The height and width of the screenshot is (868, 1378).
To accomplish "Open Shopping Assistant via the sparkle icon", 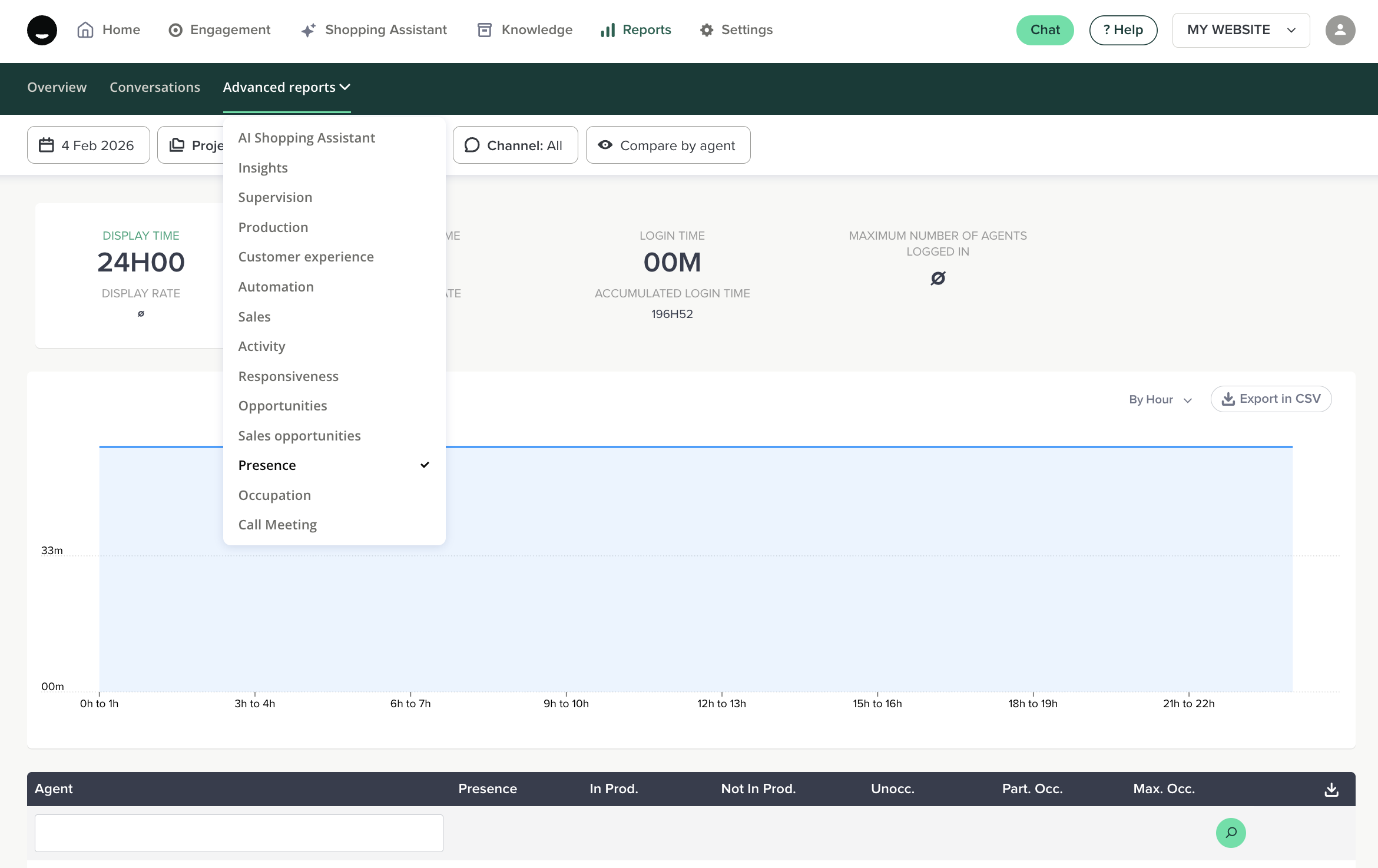I will click(308, 30).
